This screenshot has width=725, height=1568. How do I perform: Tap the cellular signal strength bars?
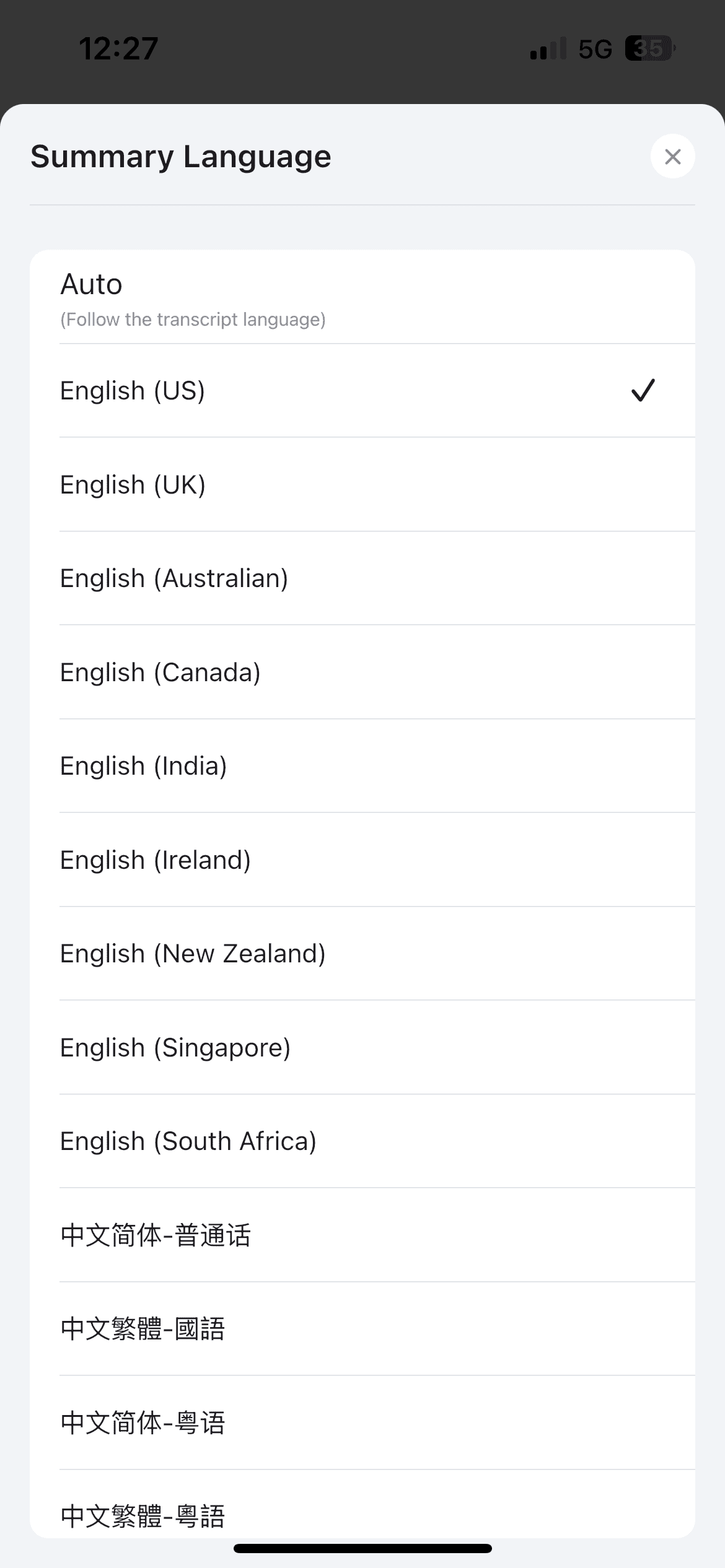pyautogui.click(x=548, y=49)
